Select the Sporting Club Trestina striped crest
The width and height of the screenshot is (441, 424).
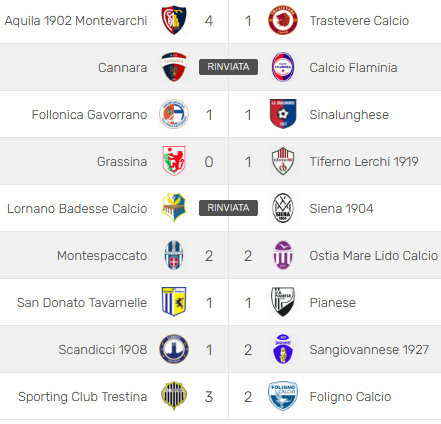coord(174,396)
